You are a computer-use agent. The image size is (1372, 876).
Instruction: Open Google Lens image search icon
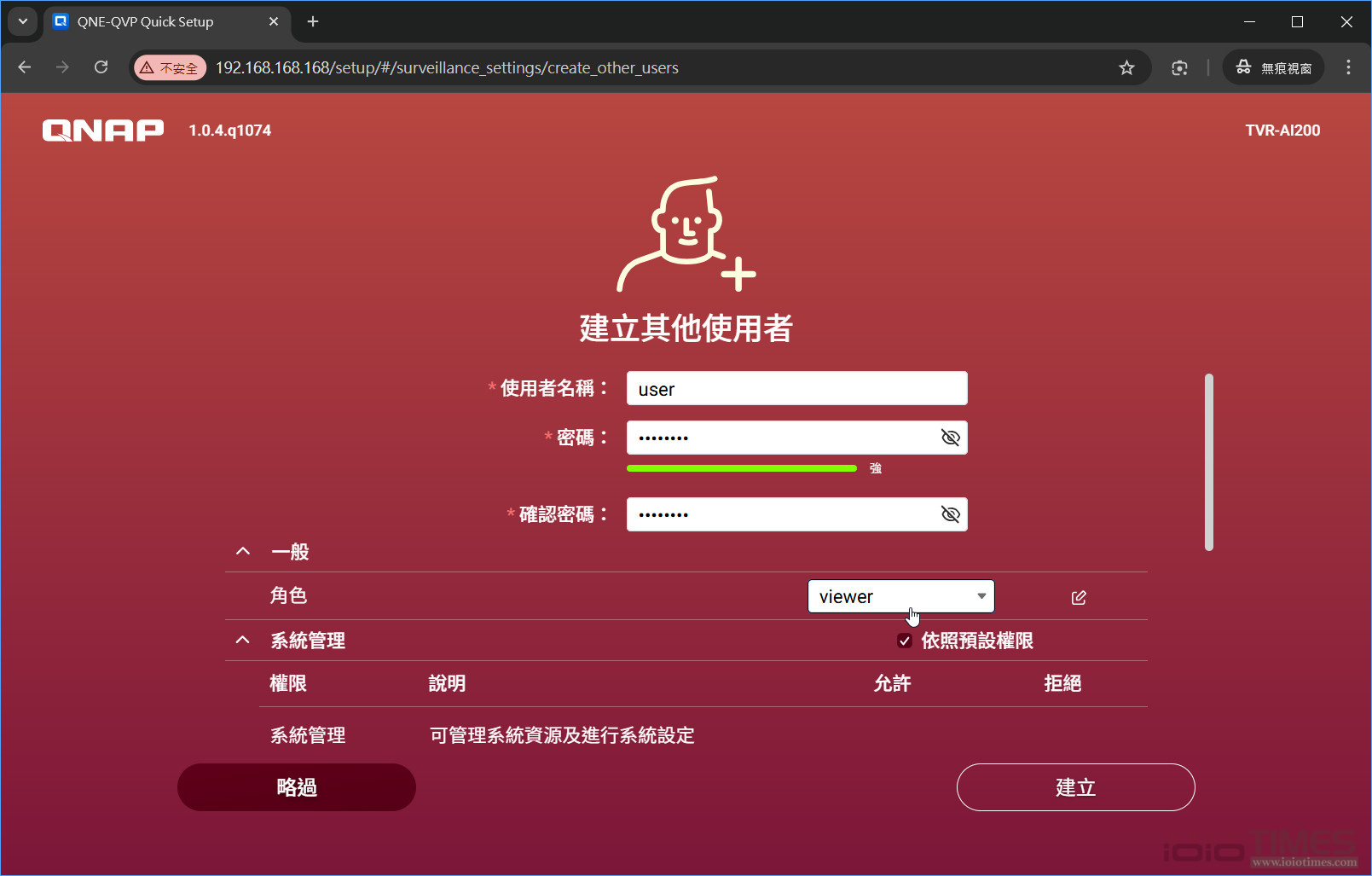1179,67
